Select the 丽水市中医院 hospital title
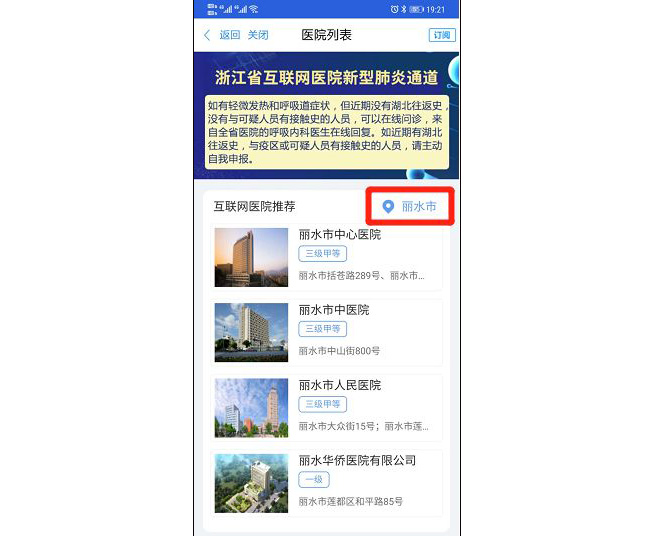Screen dimensions: 654x536 pyautogui.click(x=333, y=310)
